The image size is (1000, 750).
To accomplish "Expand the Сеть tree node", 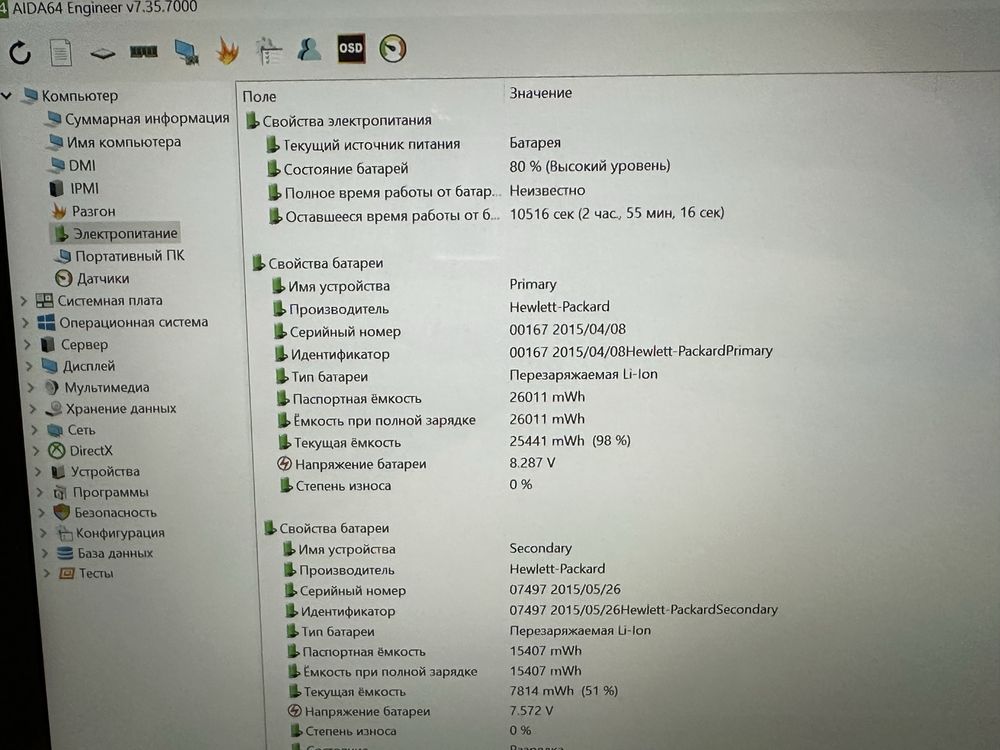I will point(35,430).
